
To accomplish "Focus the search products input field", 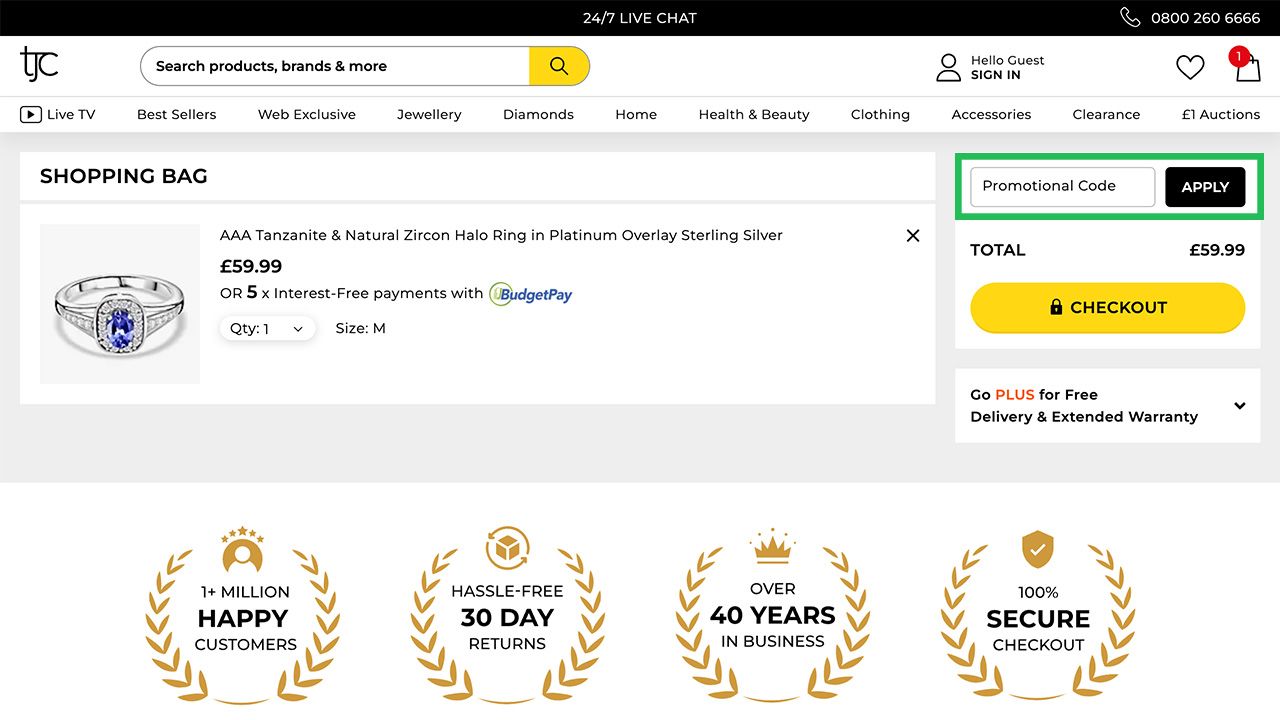I will [x=335, y=66].
